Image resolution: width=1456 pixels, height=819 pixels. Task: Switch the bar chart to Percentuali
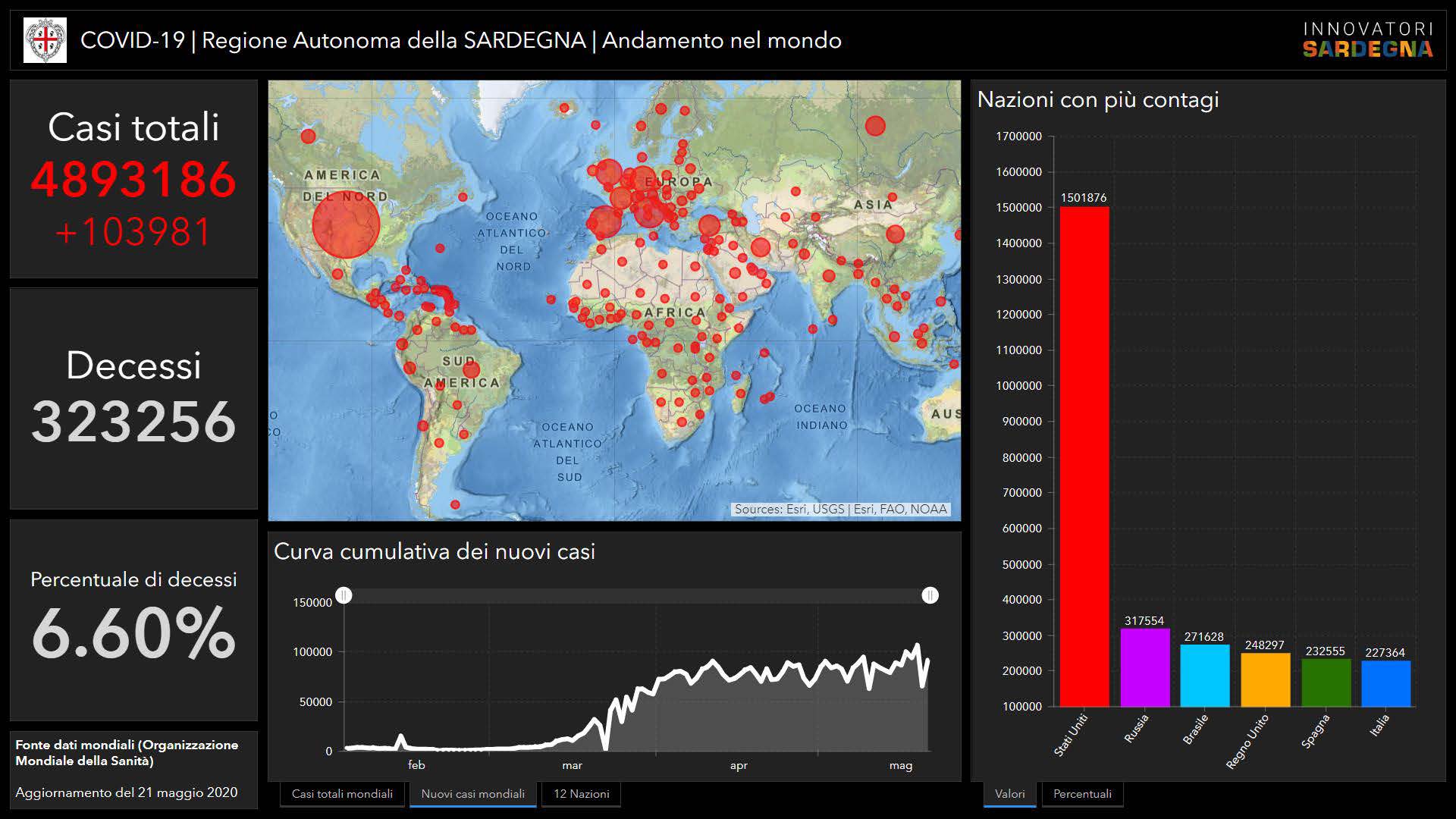pyautogui.click(x=1081, y=794)
